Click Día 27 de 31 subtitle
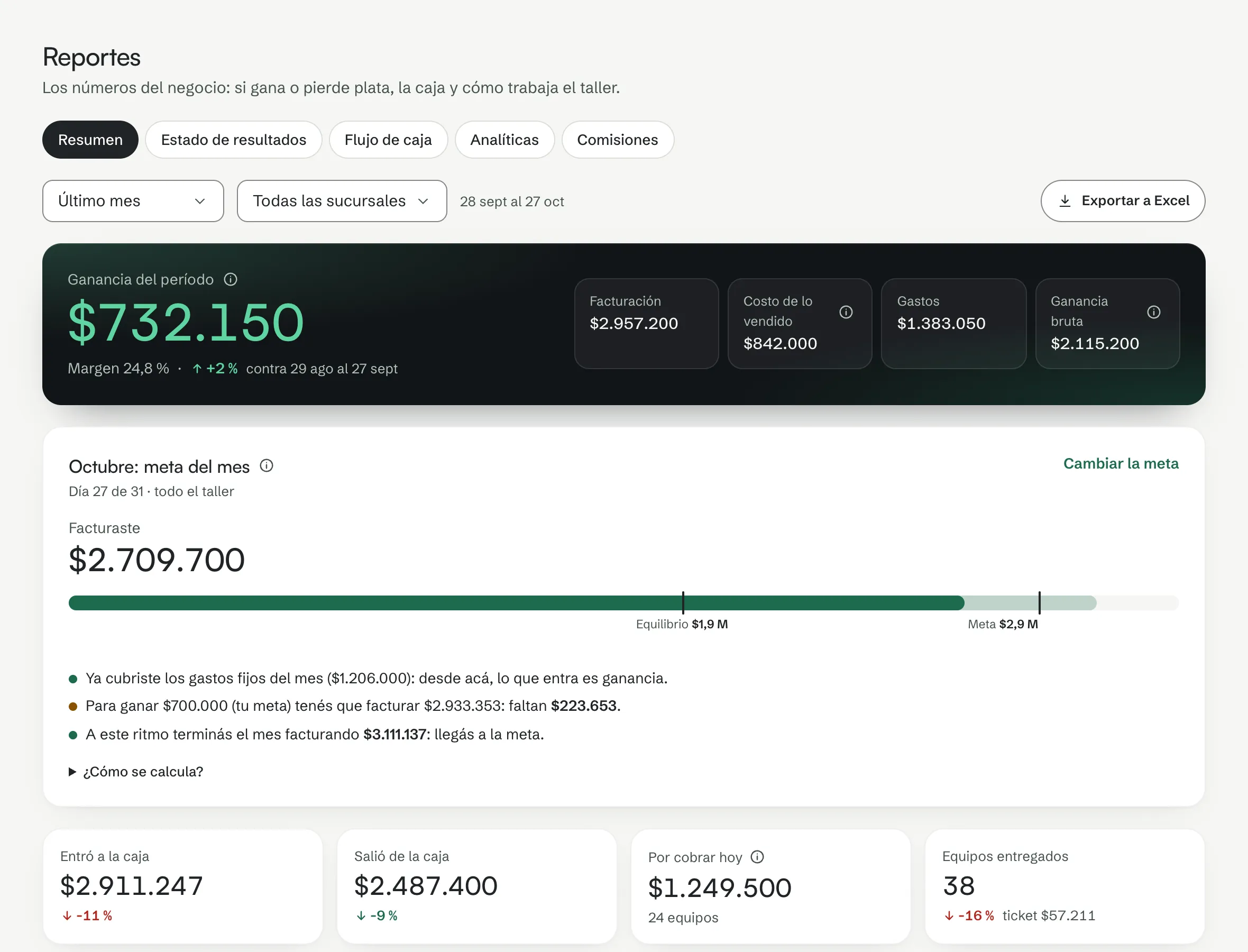The height and width of the screenshot is (952, 1248). [151, 491]
